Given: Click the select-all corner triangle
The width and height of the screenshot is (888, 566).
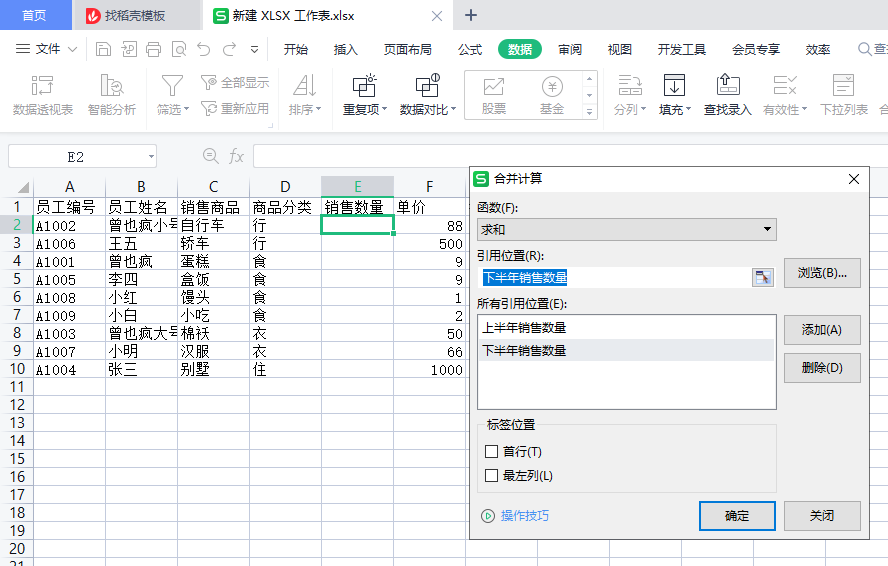Looking at the screenshot, I should 22,186.
